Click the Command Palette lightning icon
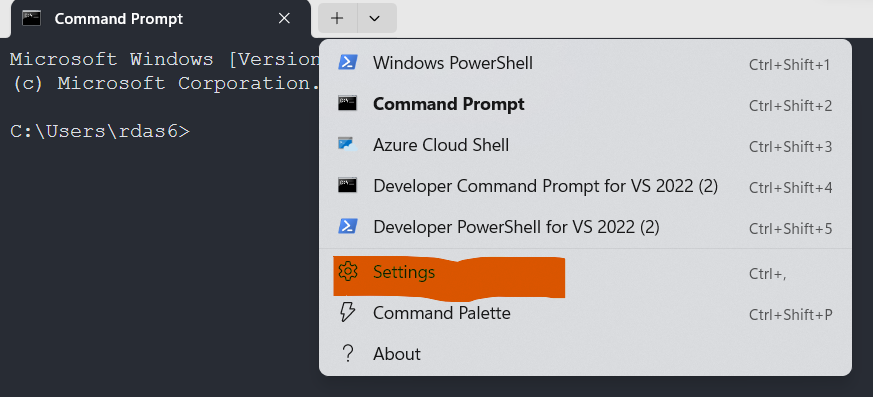The height and width of the screenshot is (397, 873). click(347, 312)
